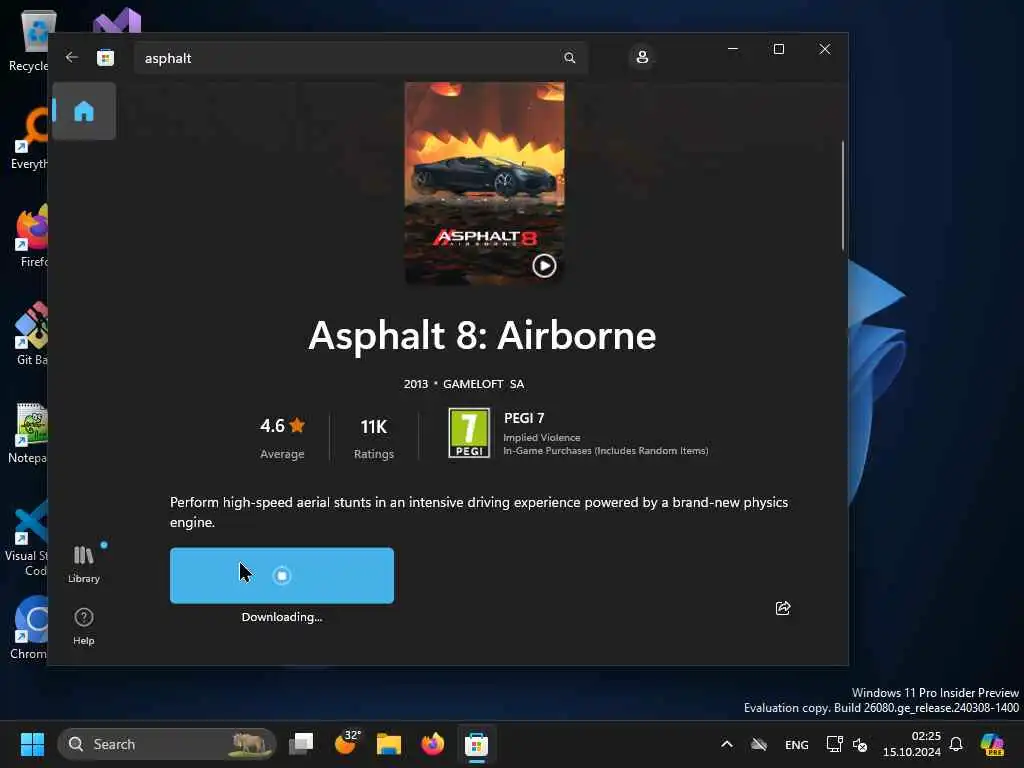1024x768 pixels.
Task: Select the Everything desktop shortcut
Action: (29, 140)
